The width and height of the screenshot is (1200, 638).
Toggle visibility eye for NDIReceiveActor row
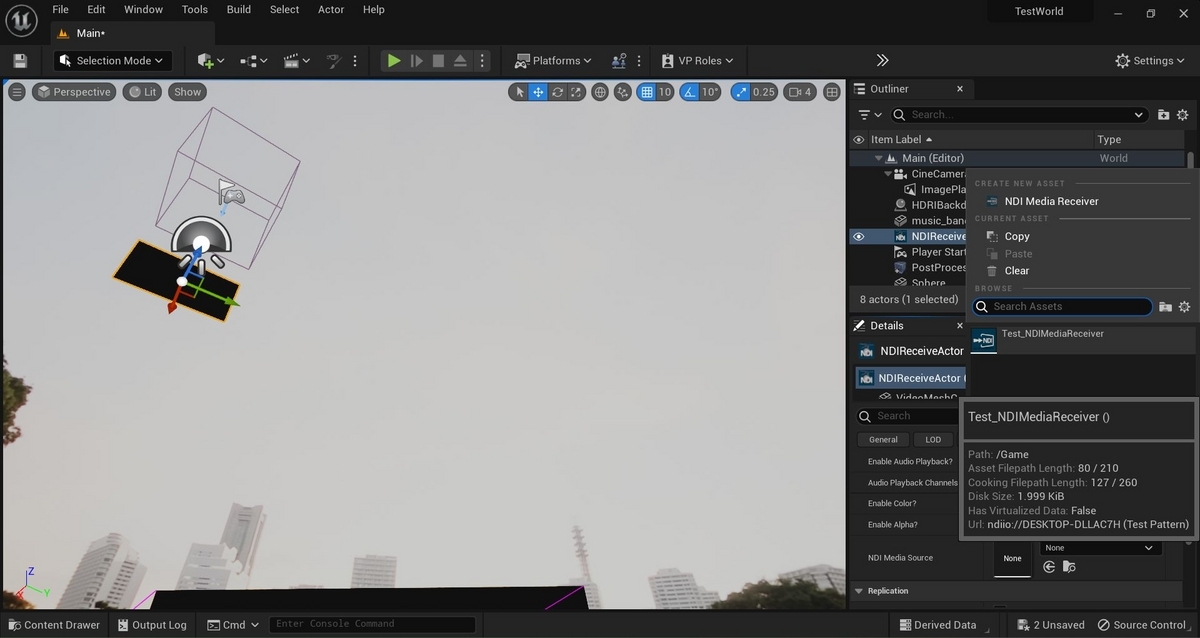[x=858, y=237]
